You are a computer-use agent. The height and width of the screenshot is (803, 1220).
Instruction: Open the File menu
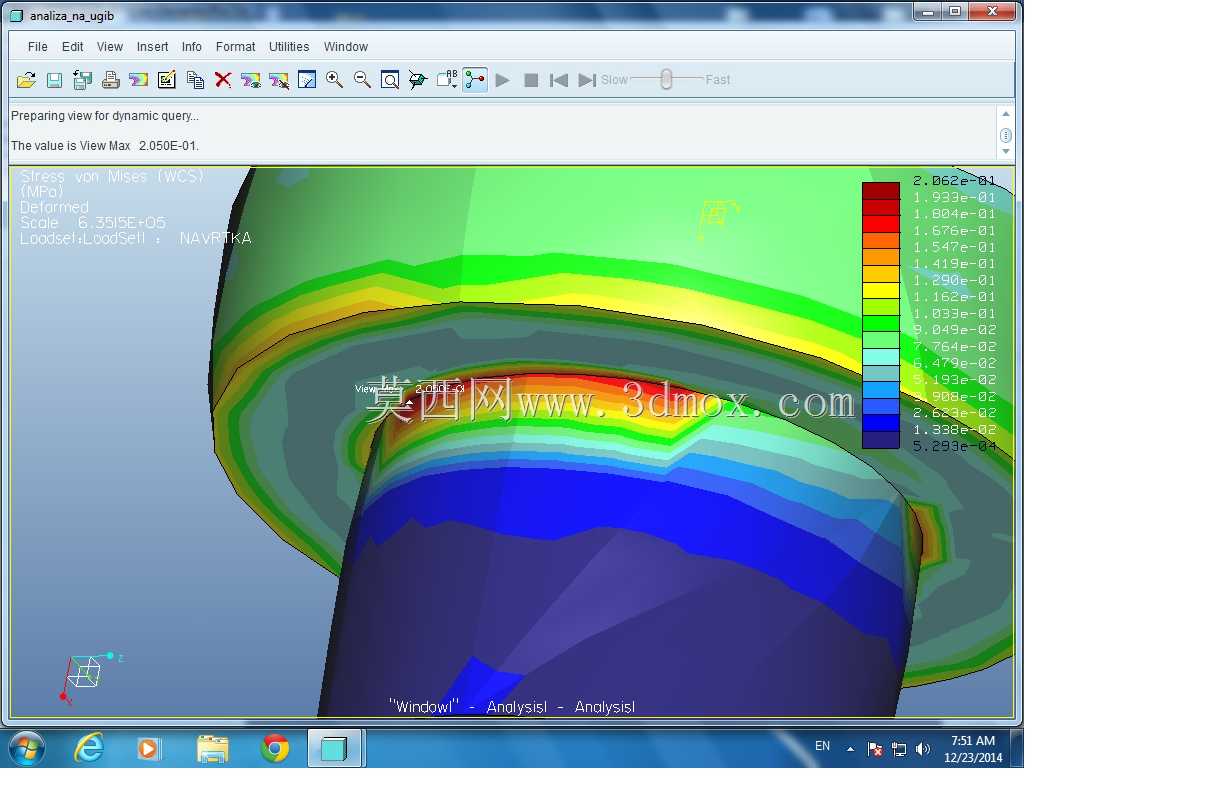pyautogui.click(x=38, y=47)
